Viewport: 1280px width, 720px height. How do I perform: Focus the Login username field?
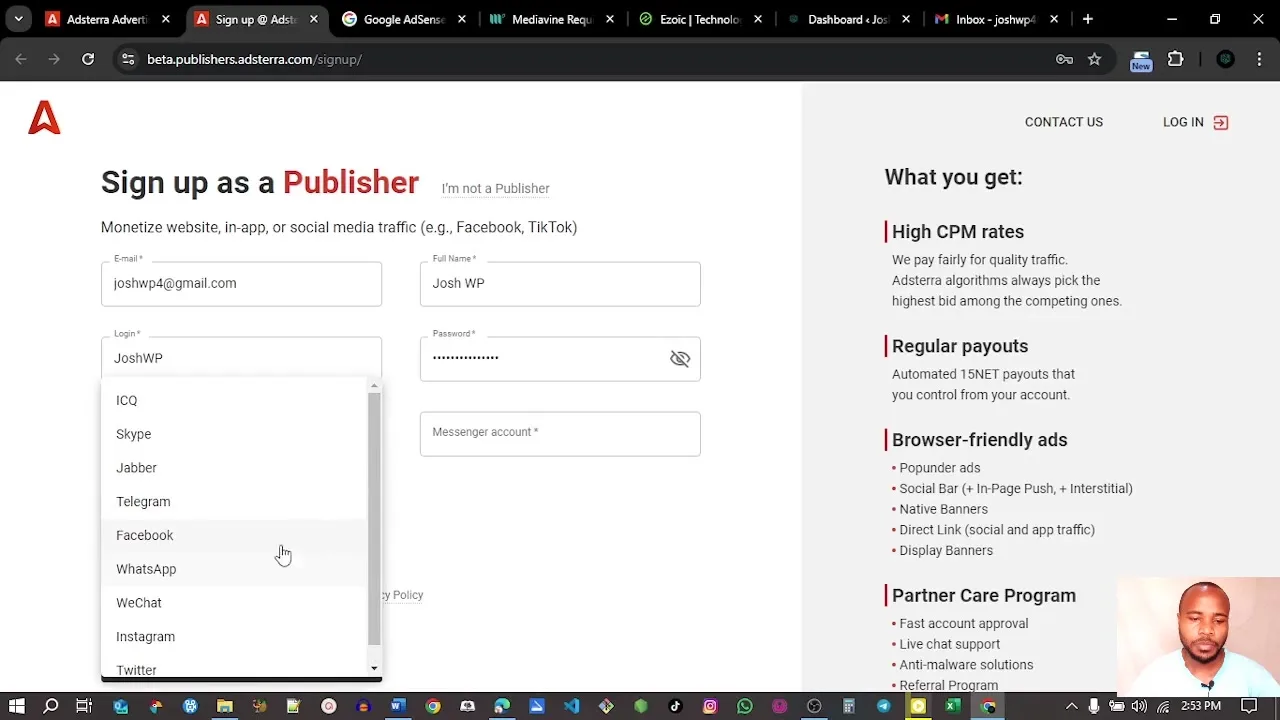coord(241,358)
